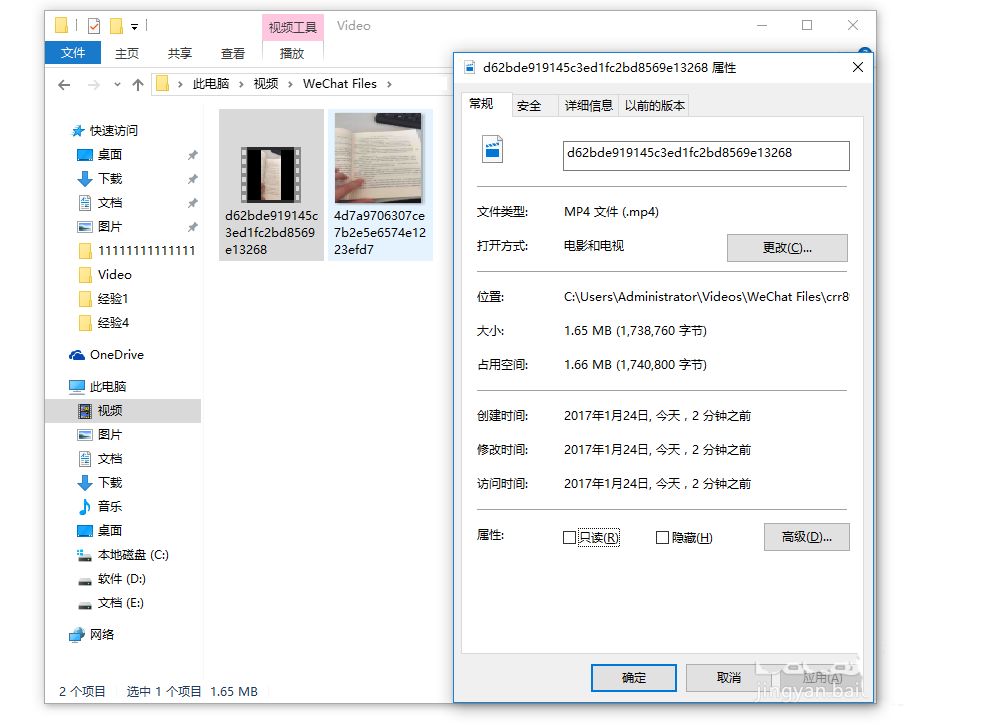Screen dimensions: 983x725
Task: Open OneDrive in the navigation pane
Action: click(113, 354)
